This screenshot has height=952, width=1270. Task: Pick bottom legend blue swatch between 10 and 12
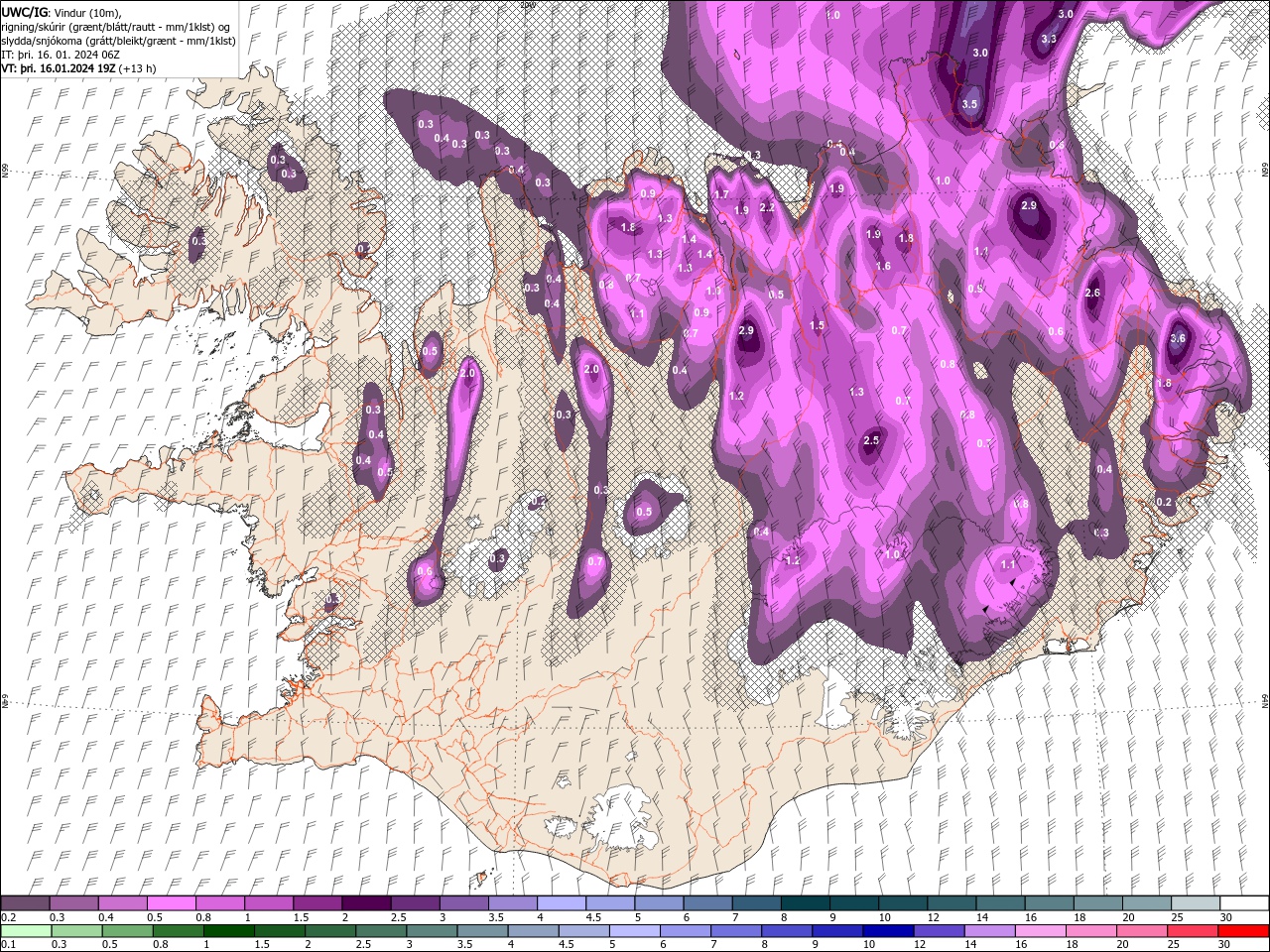pyautogui.click(x=889, y=931)
